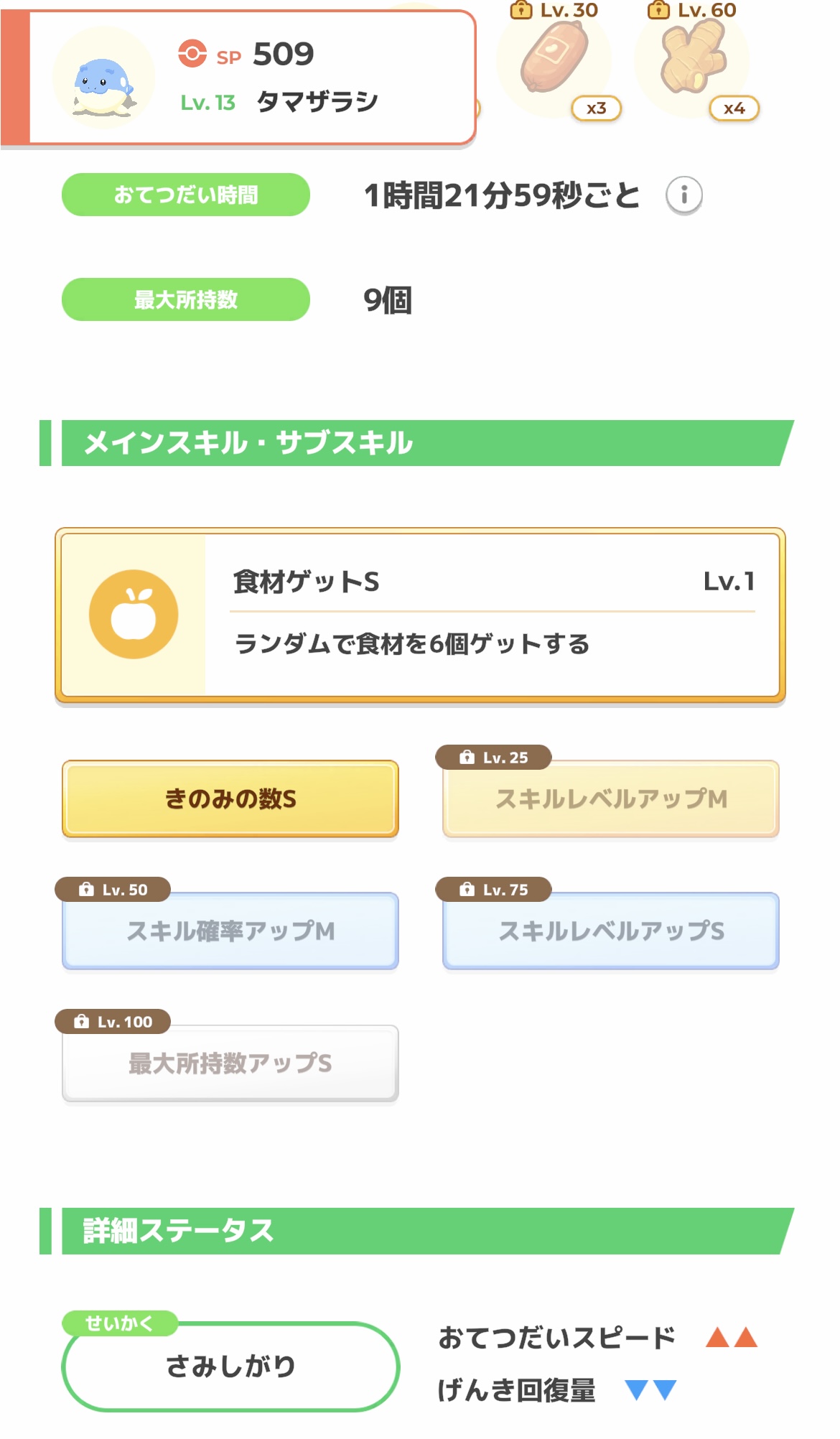Tap the locked 最大所持数アップS sub skill
The height and width of the screenshot is (1439, 840).
[x=230, y=1063]
